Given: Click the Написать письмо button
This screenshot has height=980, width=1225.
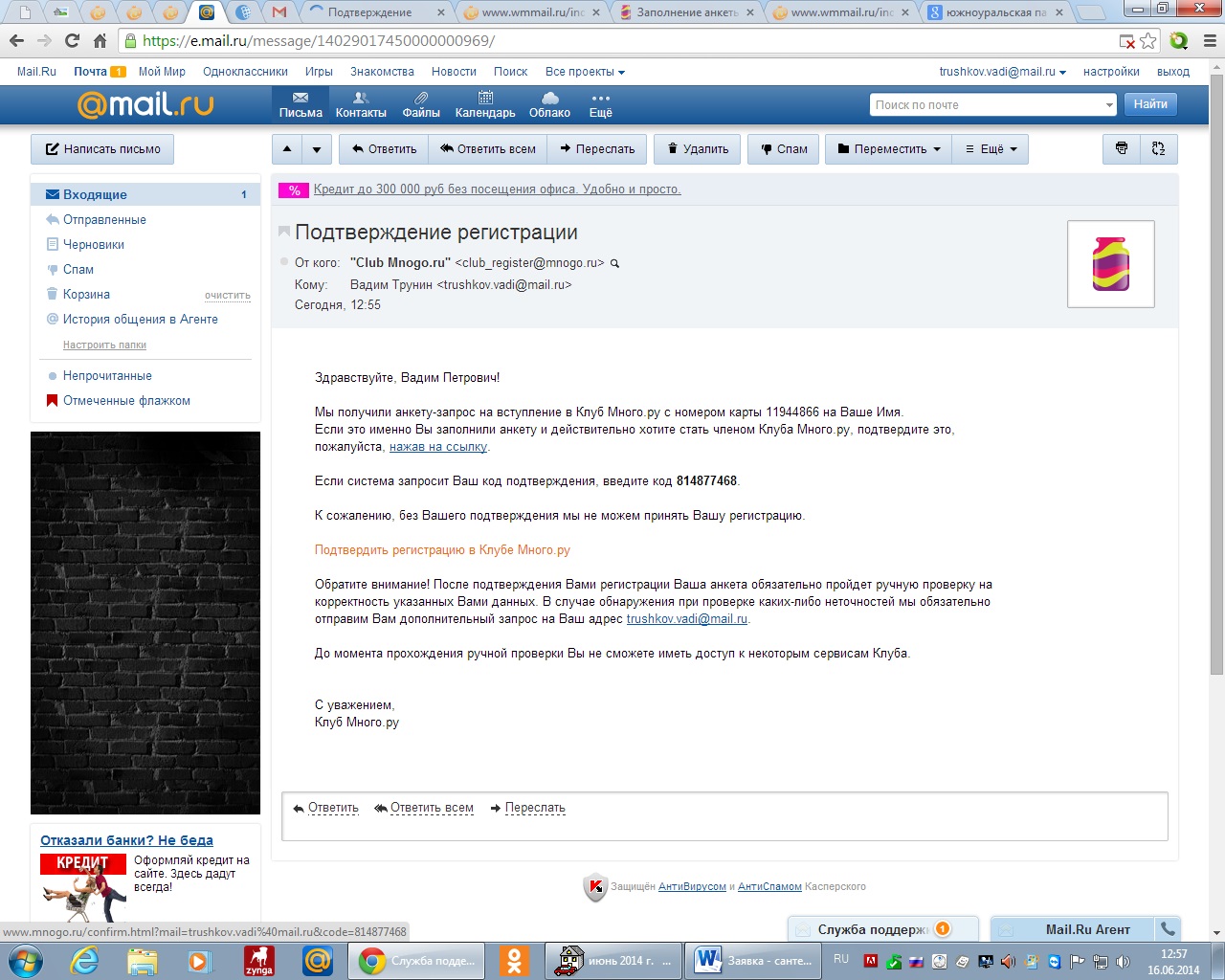Looking at the screenshot, I should (x=102, y=149).
